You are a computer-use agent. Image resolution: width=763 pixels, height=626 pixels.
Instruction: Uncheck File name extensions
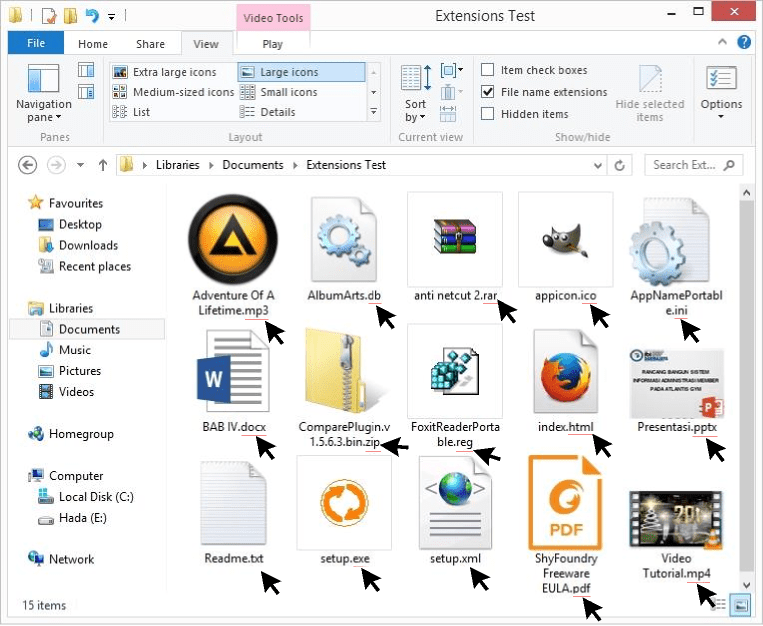[488, 92]
